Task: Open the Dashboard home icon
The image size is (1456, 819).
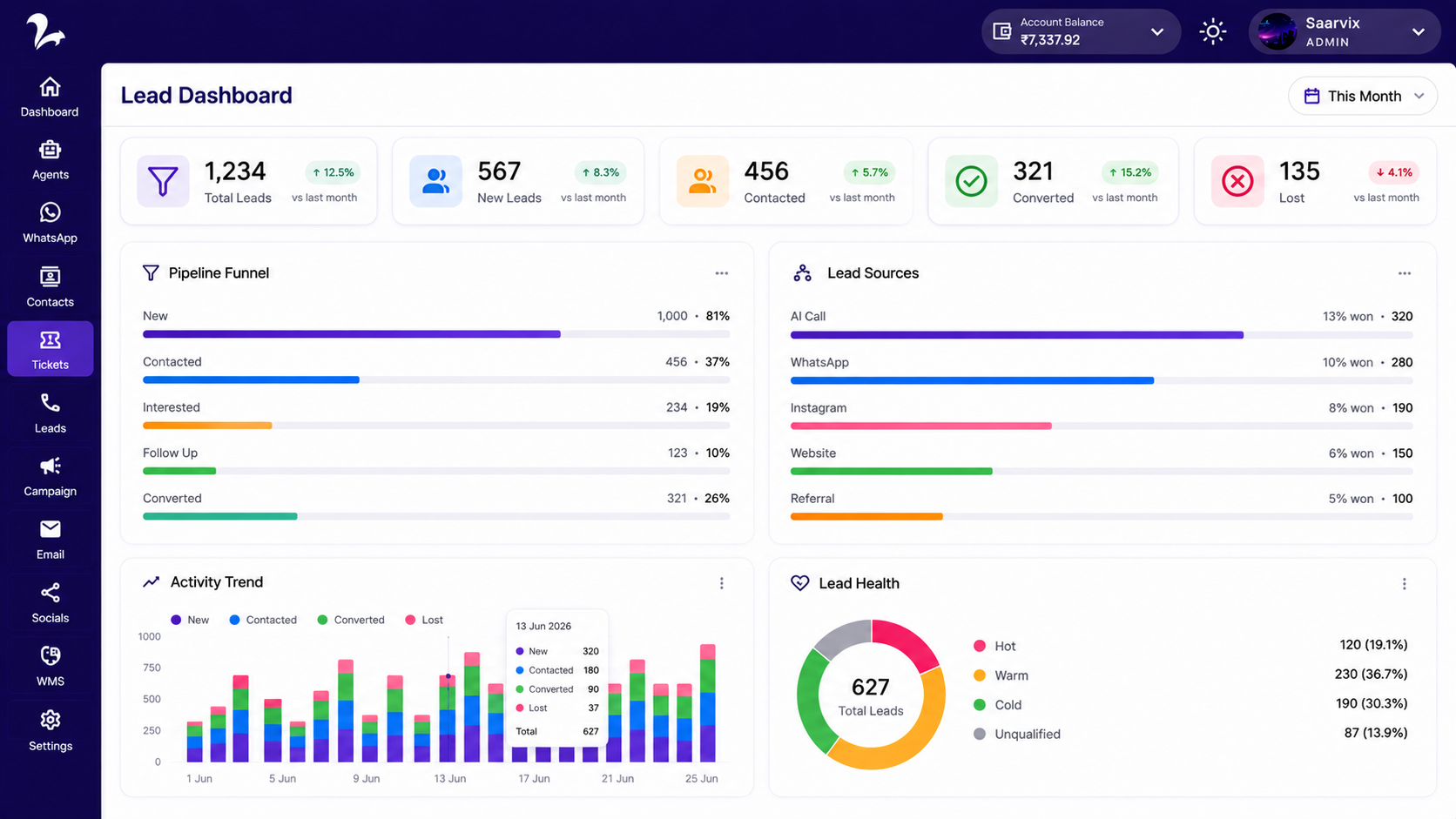Action: click(x=50, y=87)
